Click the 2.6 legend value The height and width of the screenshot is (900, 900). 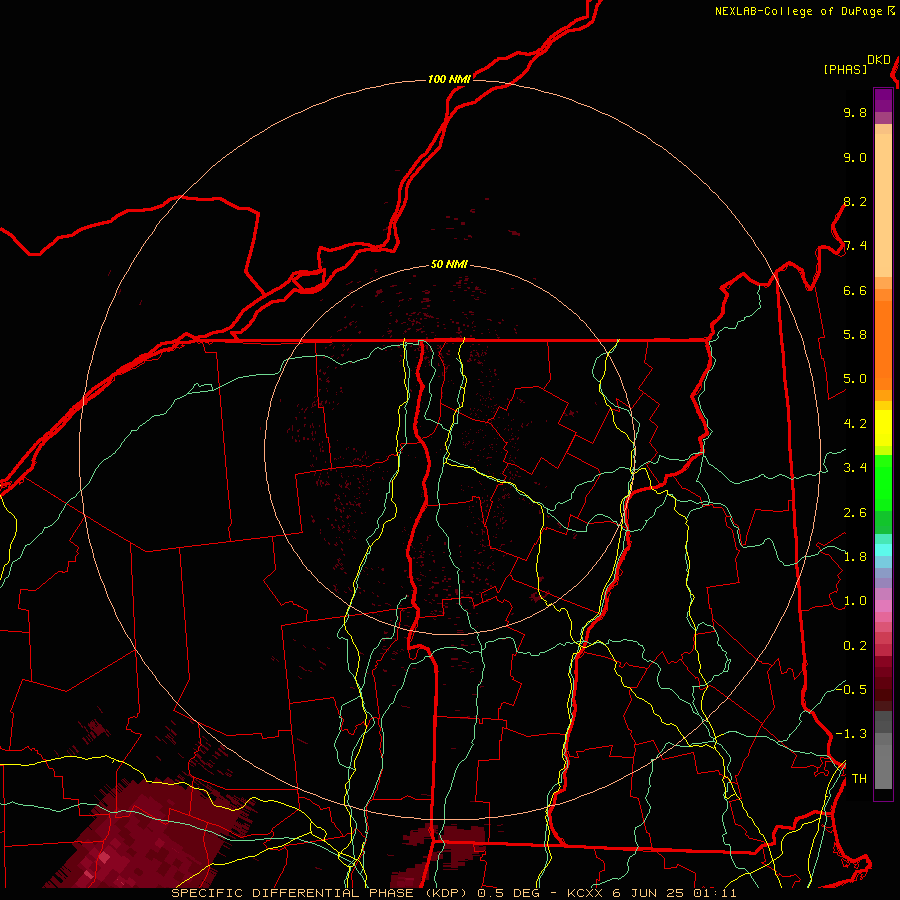coord(855,513)
